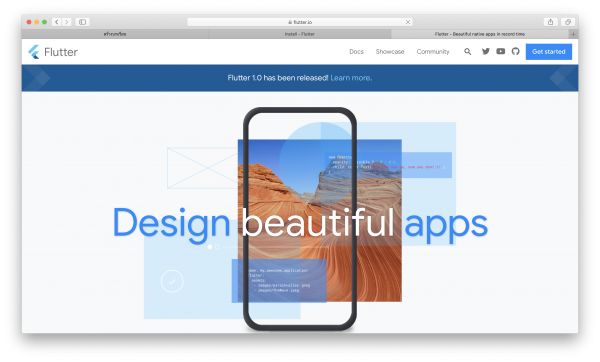The width and height of the screenshot is (600, 362).
Task: Open the Safari share icon
Action: [x=550, y=22]
